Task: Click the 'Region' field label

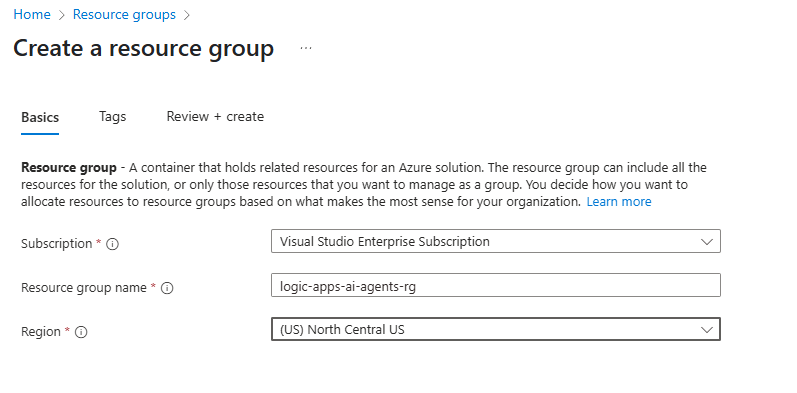Action: pyautogui.click(x=41, y=332)
